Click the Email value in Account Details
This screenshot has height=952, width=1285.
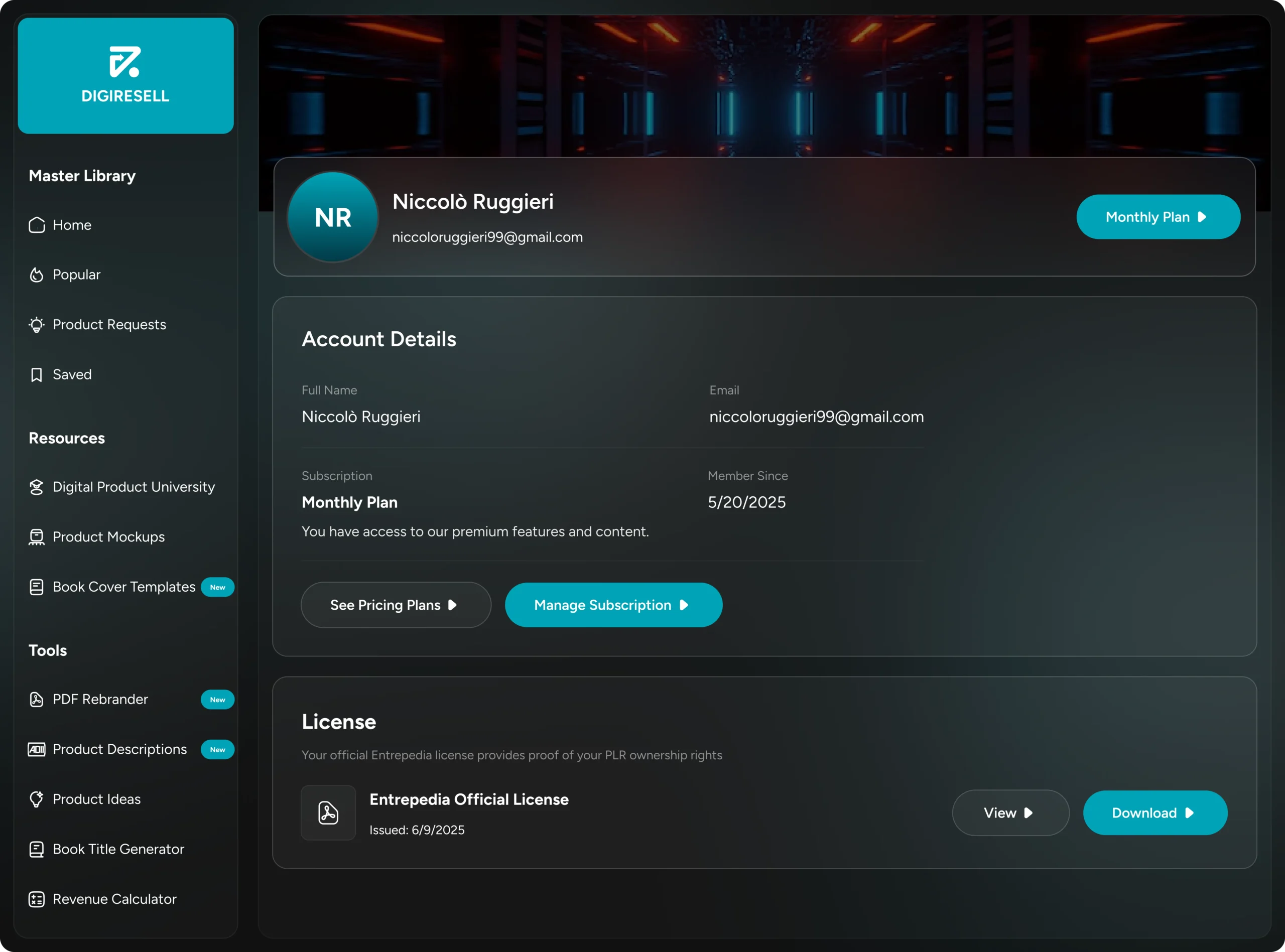[x=817, y=417]
